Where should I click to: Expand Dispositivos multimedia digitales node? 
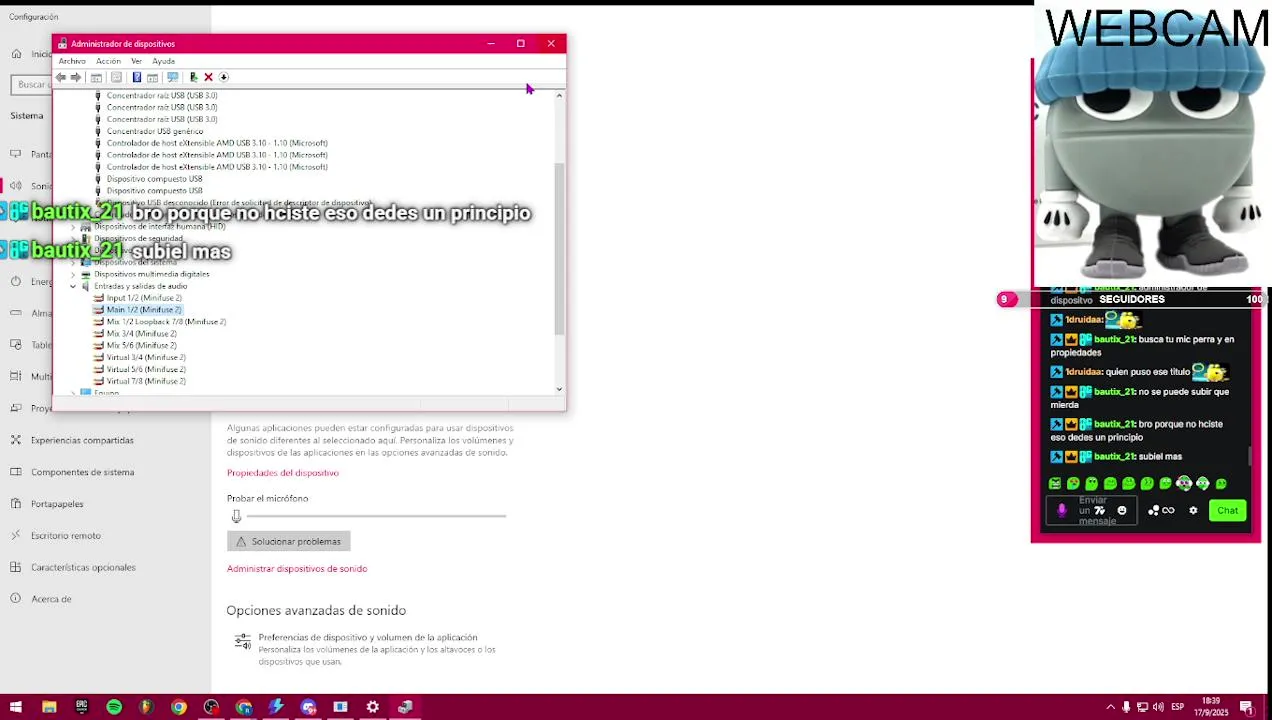tap(73, 274)
